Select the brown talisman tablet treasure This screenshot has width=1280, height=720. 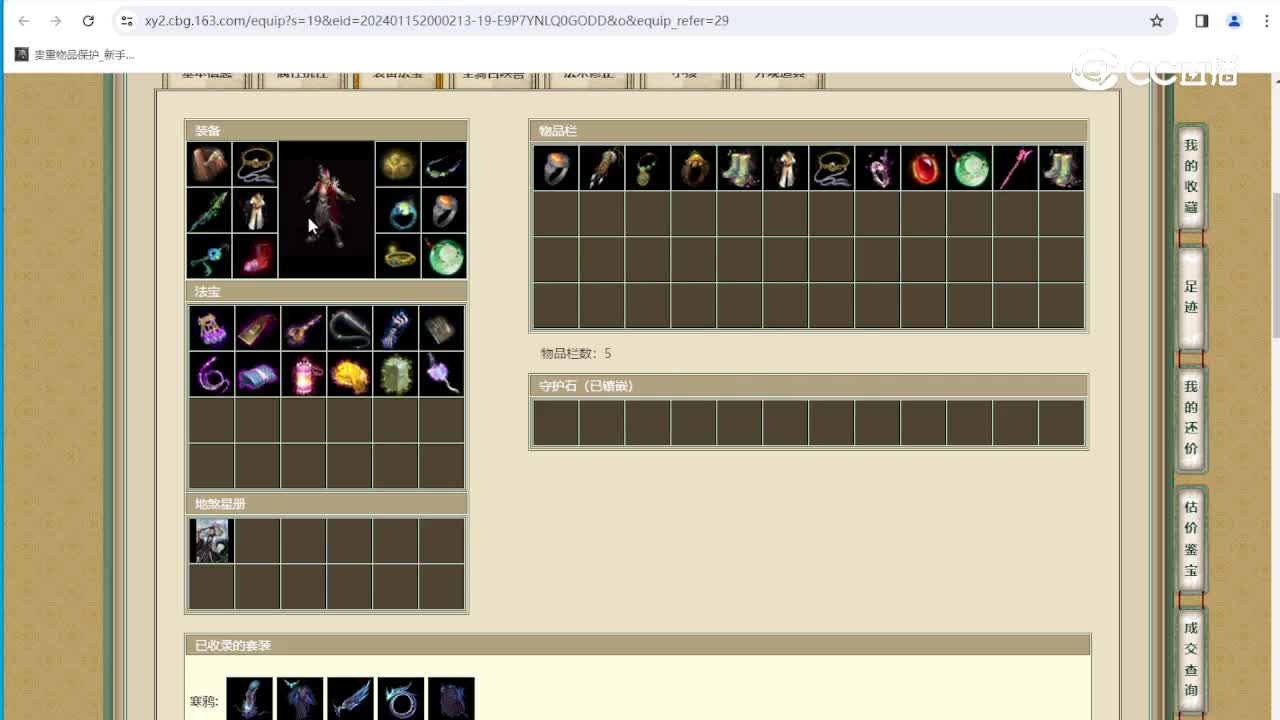click(257, 328)
